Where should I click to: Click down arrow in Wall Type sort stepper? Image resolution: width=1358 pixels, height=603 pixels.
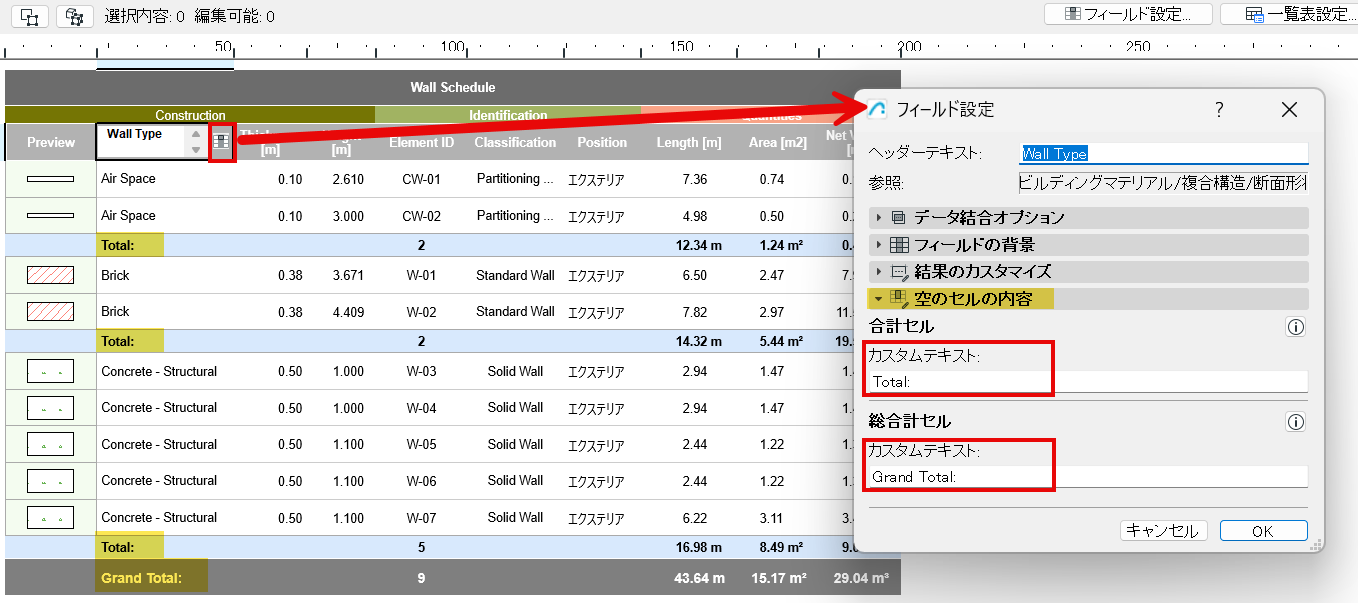(196, 150)
